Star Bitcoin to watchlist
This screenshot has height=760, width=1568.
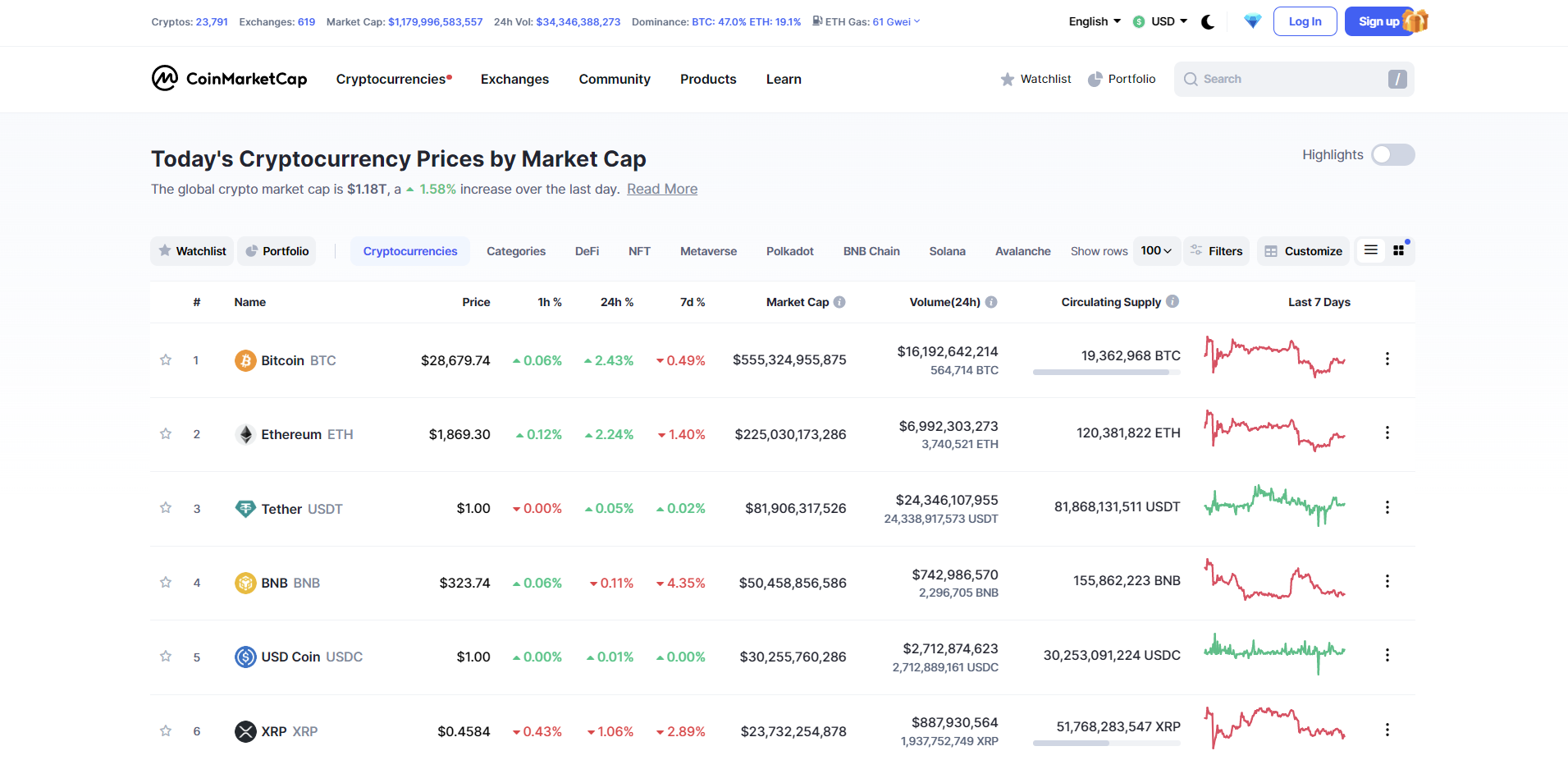(x=166, y=359)
